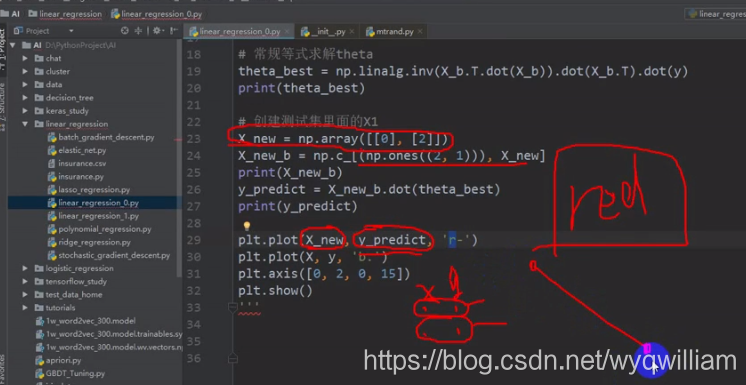
Task: Close the mtrand.py tab
Action: coord(420,32)
